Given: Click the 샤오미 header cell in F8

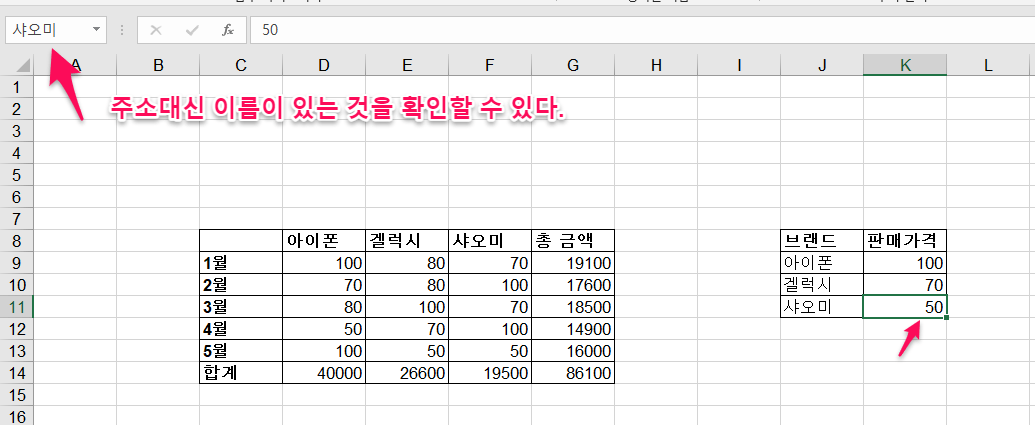Looking at the screenshot, I should pyautogui.click(x=490, y=241).
